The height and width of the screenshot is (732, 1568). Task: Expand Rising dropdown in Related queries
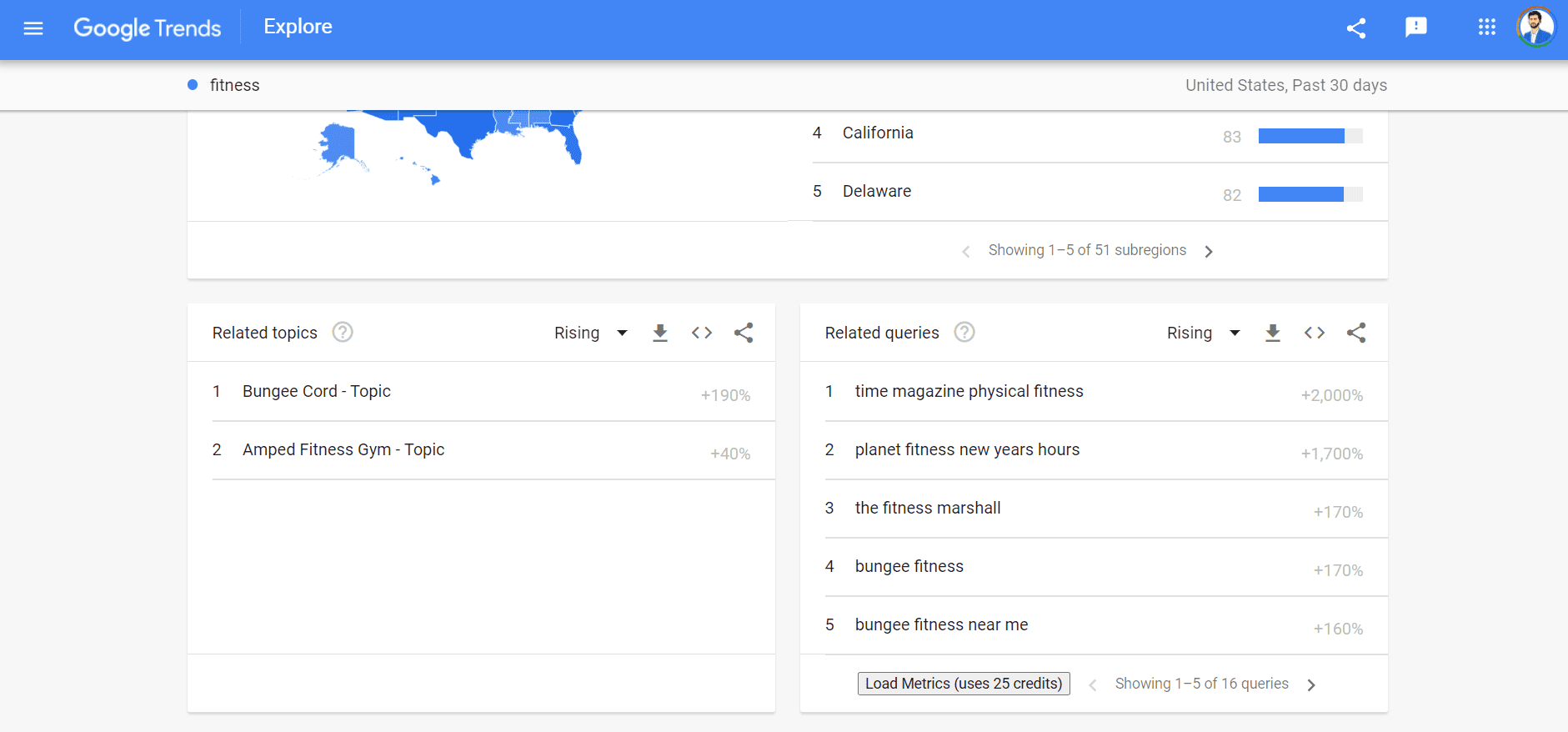[1204, 333]
